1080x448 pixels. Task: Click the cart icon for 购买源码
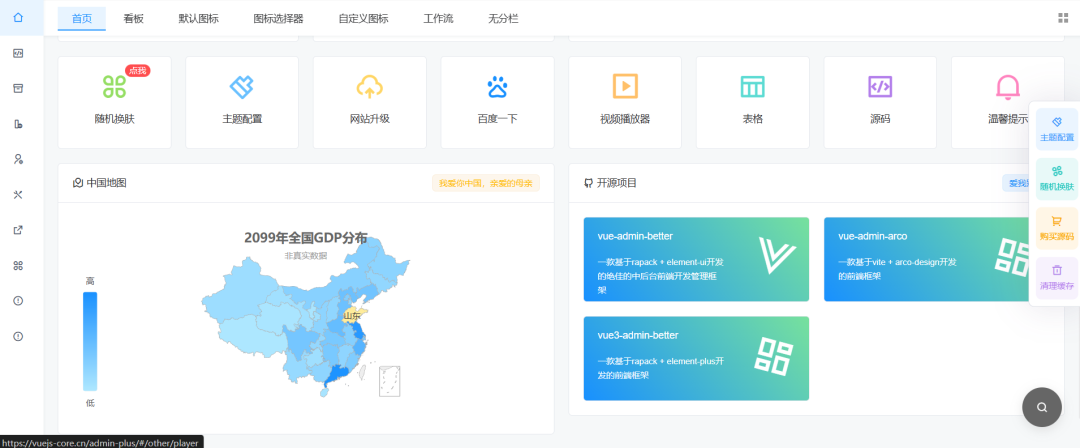[1057, 221]
